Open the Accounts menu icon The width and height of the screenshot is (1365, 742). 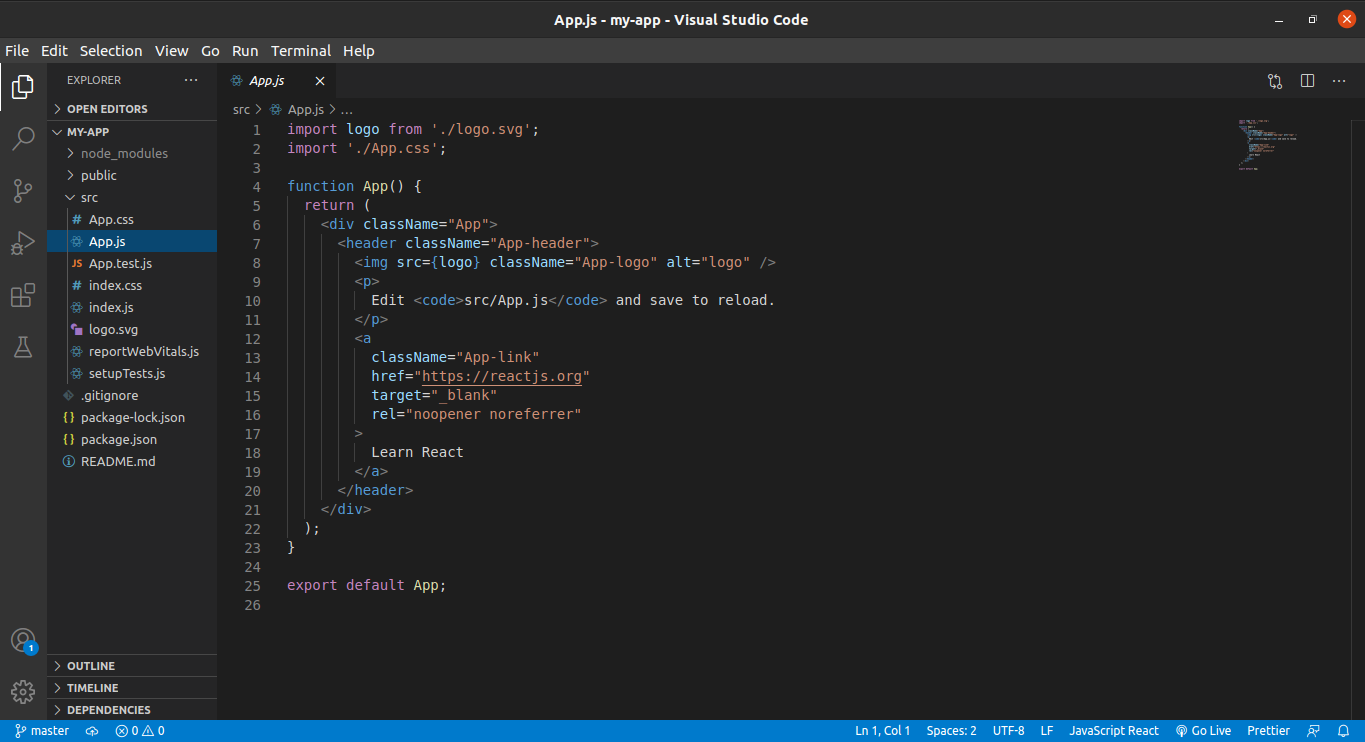pyautogui.click(x=23, y=641)
